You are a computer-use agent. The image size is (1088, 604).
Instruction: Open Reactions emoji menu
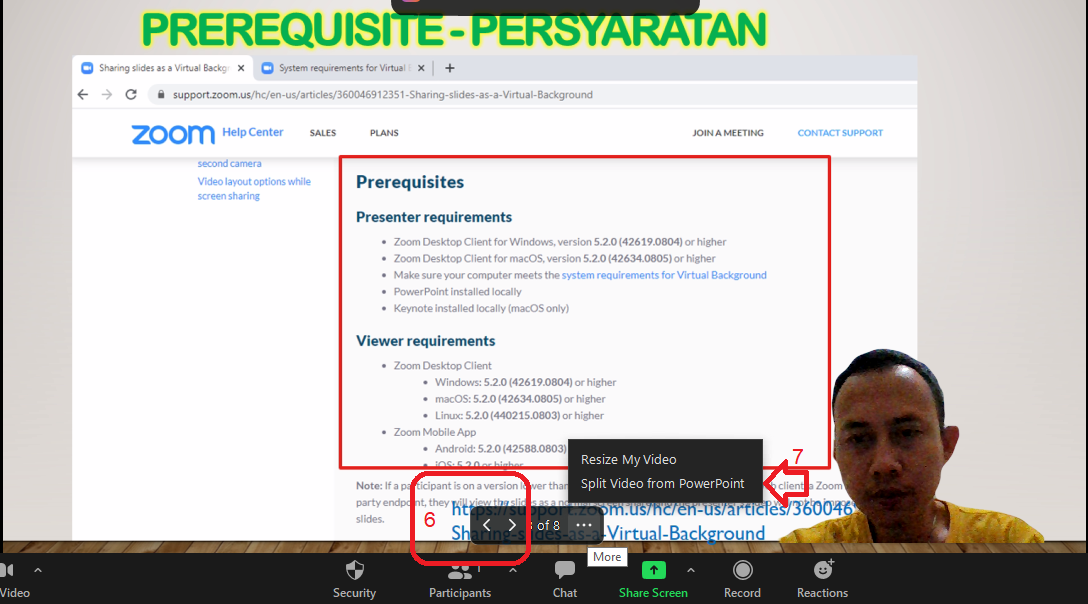[x=822, y=579]
